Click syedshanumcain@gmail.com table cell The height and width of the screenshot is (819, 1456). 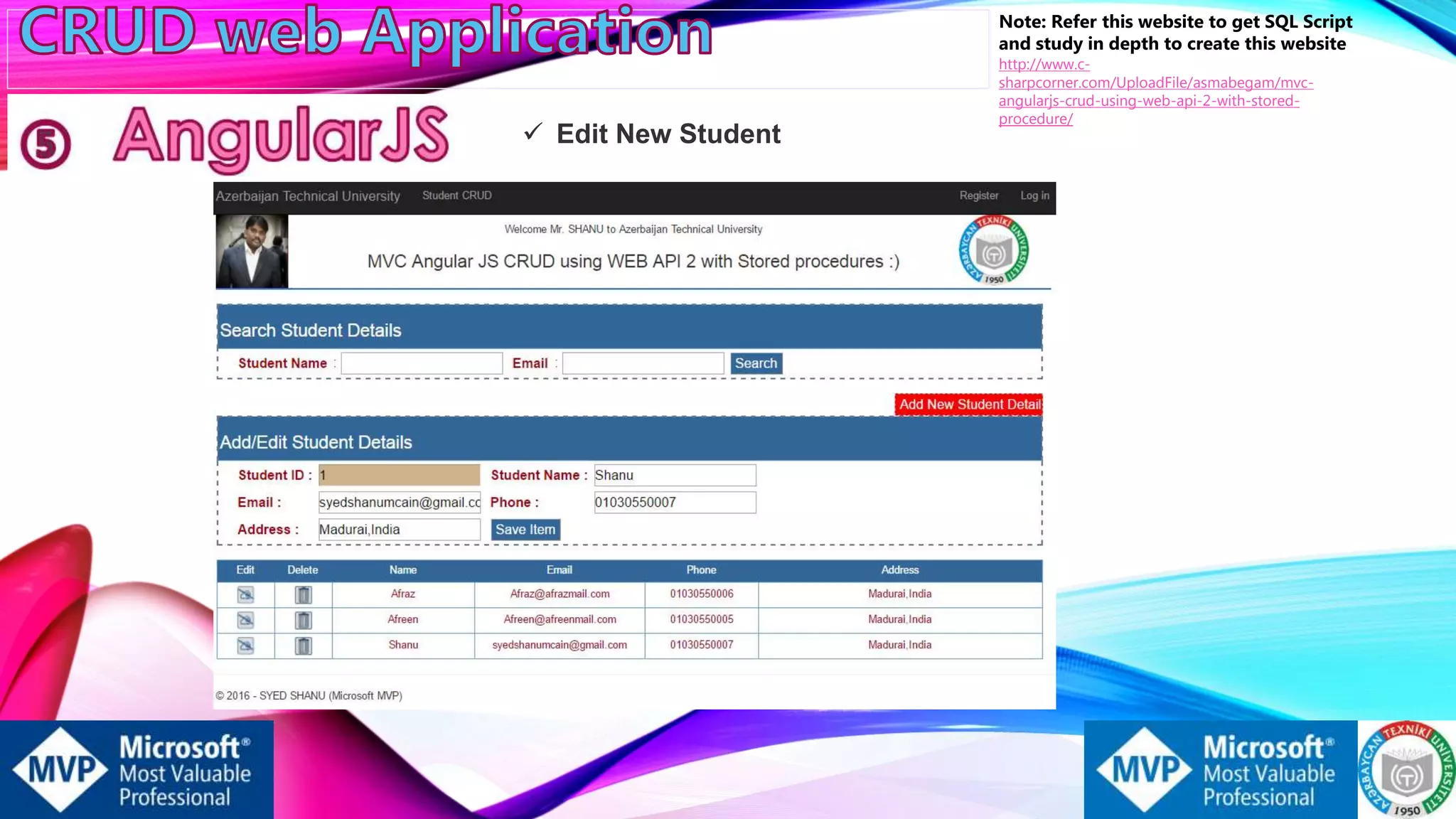pos(560,645)
